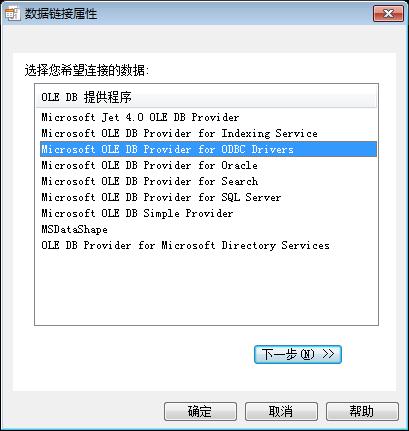The image size is (409, 431).
Task: Select OLE DB Provider for ODBC Drivers
Action: pyautogui.click(x=208, y=149)
